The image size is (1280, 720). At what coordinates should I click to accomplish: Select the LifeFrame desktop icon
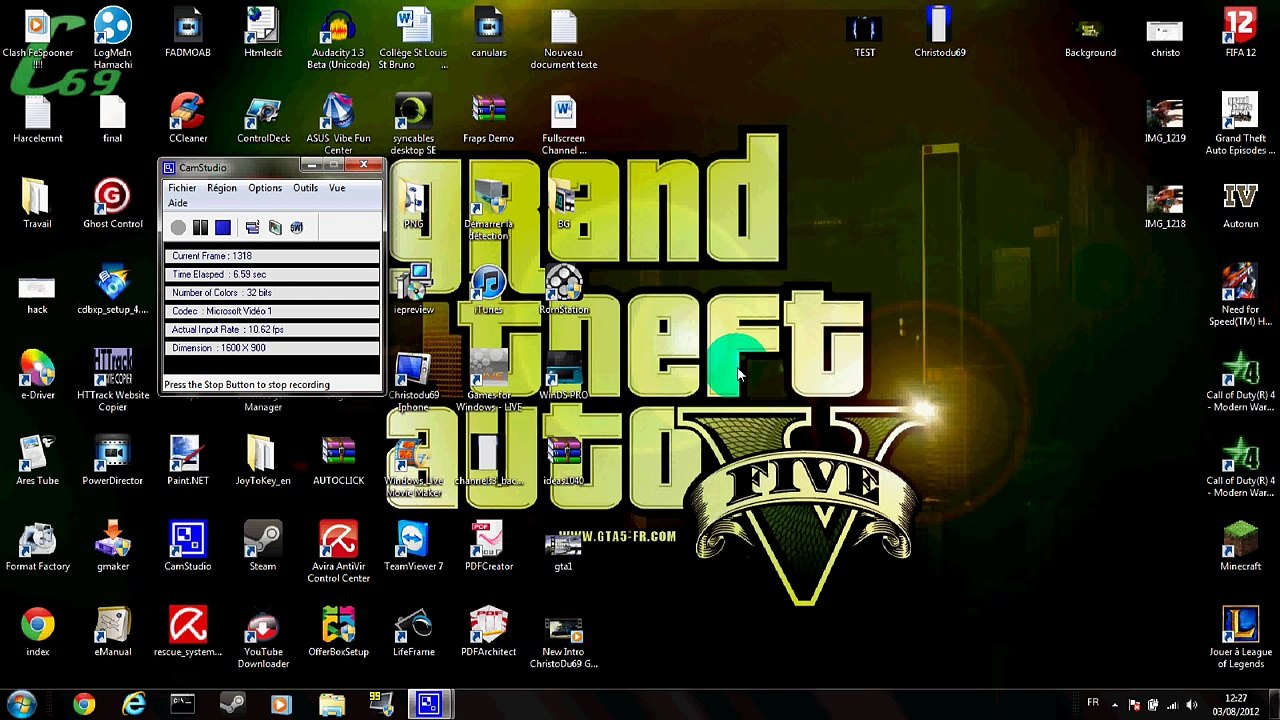413,632
